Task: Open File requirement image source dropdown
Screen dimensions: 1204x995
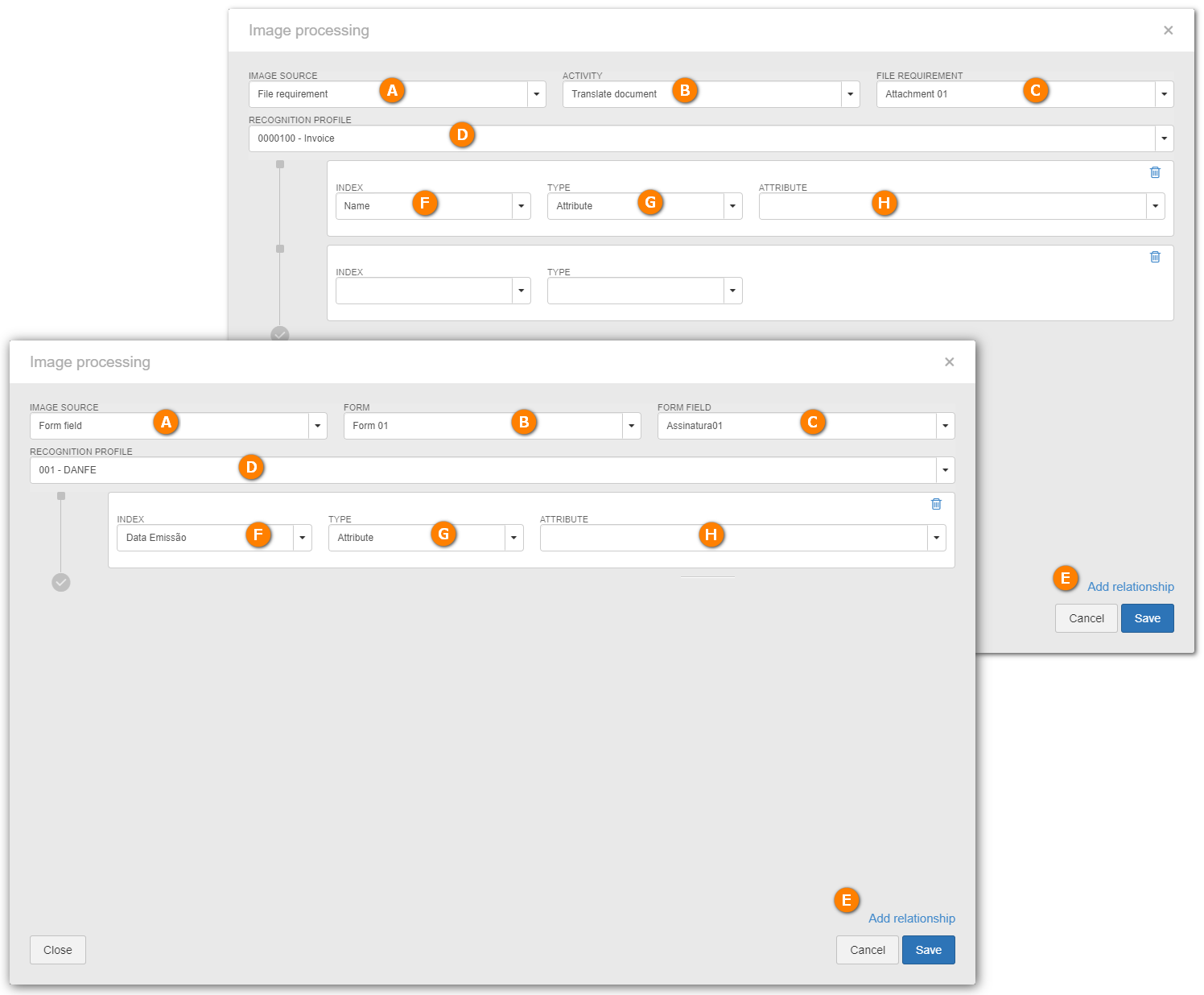Action: (x=536, y=94)
